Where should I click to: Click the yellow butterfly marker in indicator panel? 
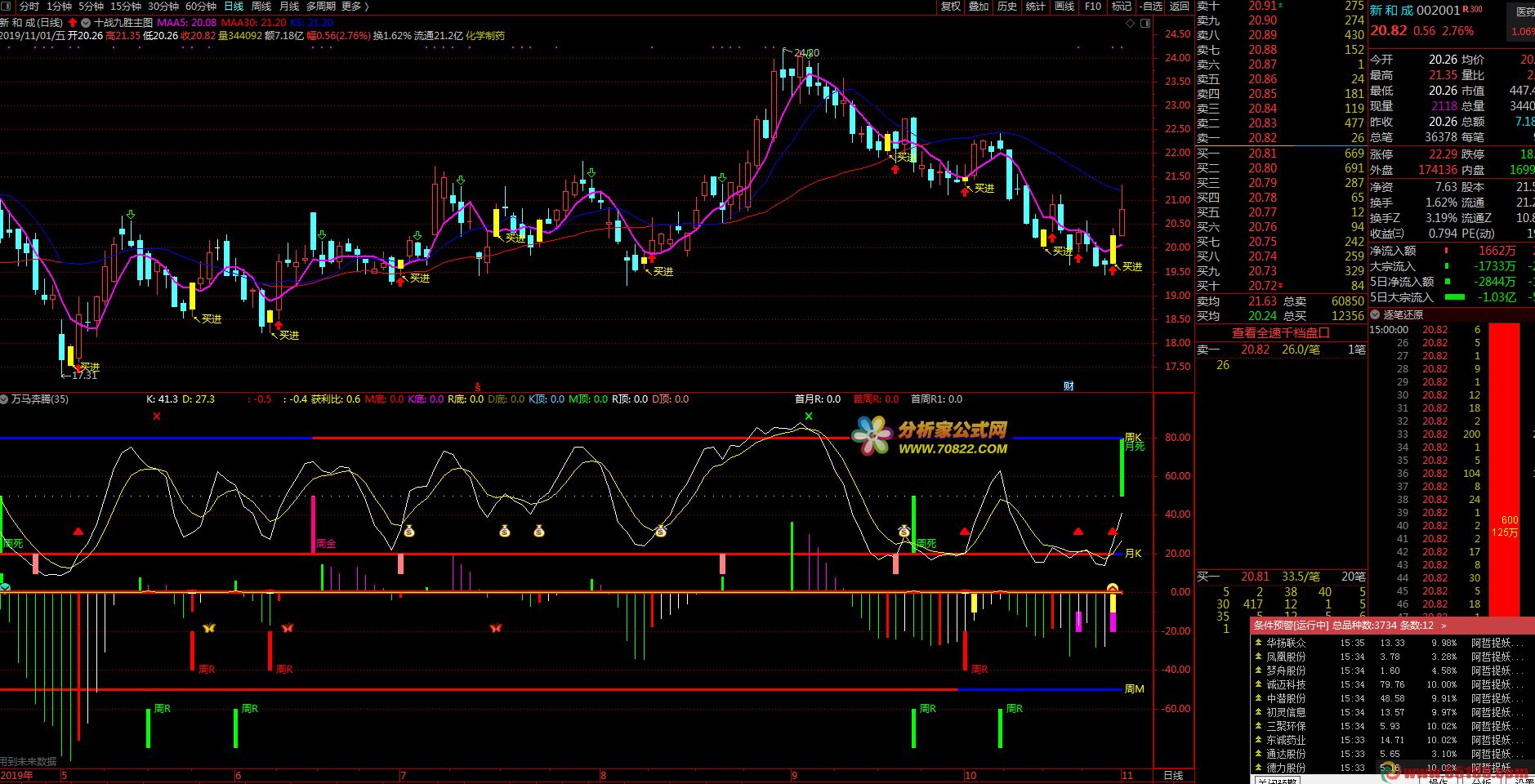tap(208, 628)
